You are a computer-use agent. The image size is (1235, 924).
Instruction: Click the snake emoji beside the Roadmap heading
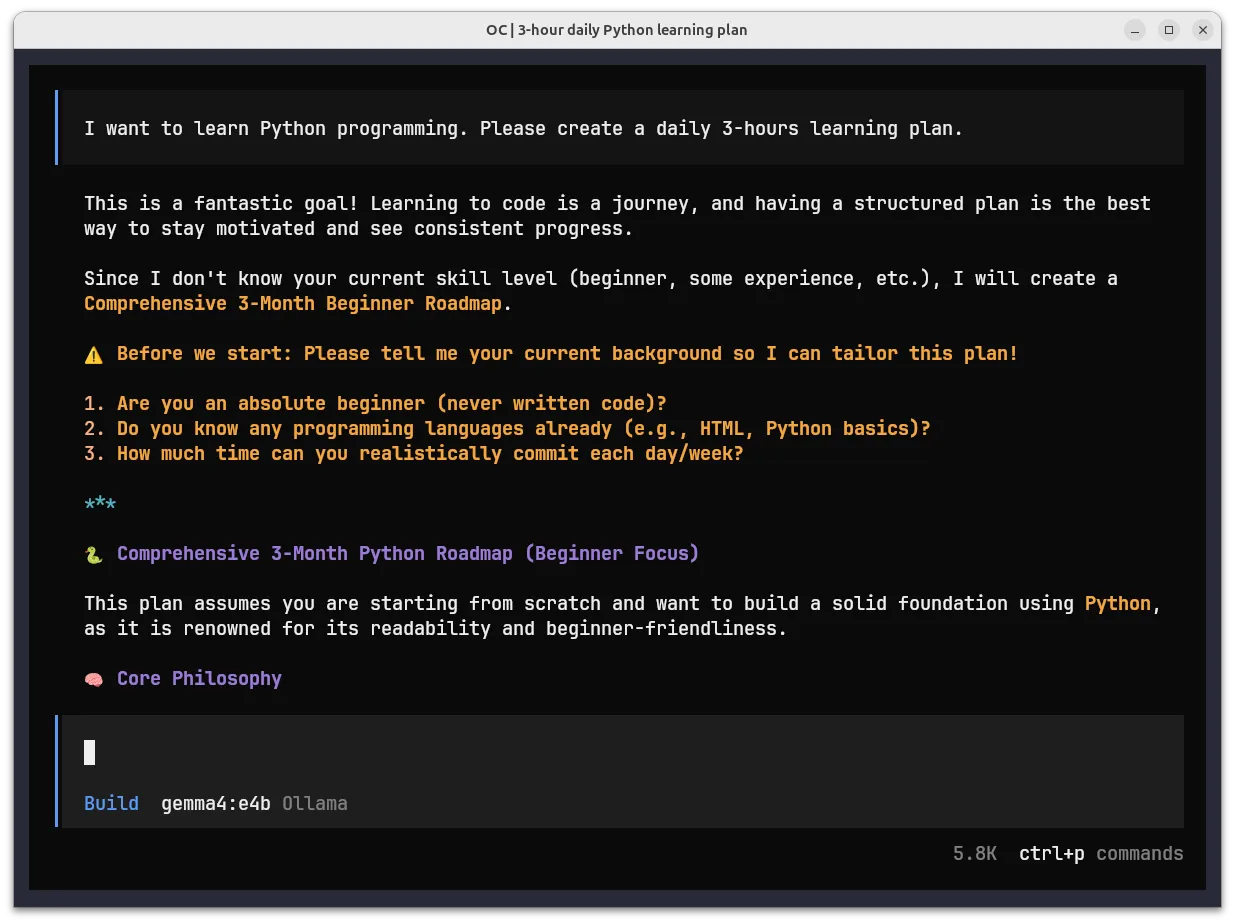click(93, 554)
